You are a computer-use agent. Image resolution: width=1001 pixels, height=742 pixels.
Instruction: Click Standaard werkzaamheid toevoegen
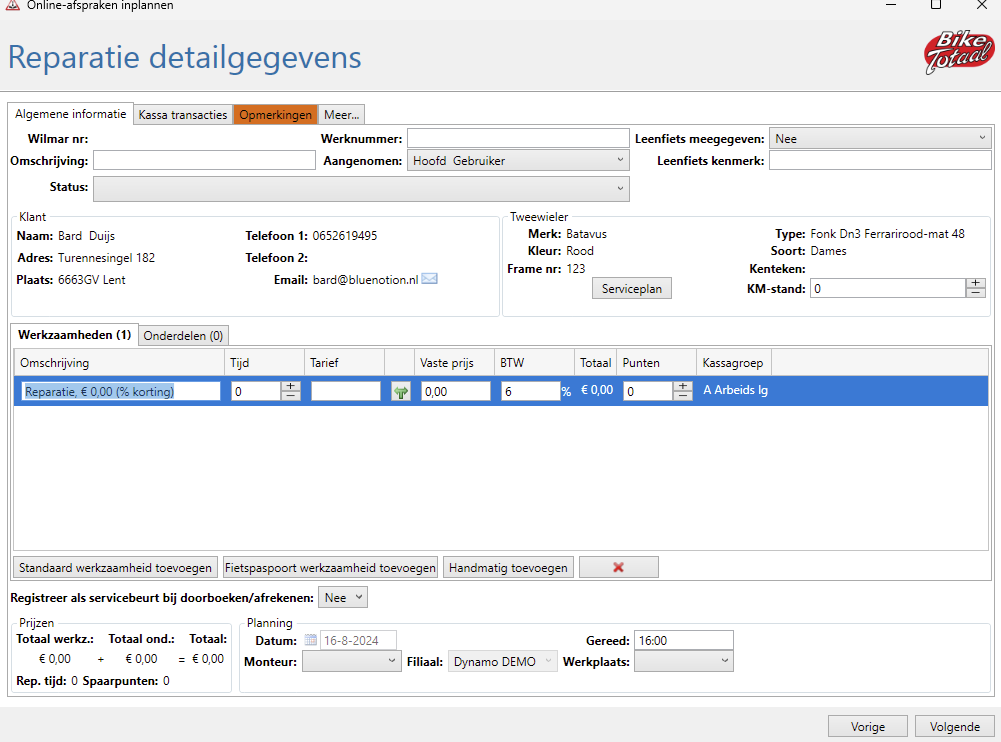pyautogui.click(x=115, y=567)
